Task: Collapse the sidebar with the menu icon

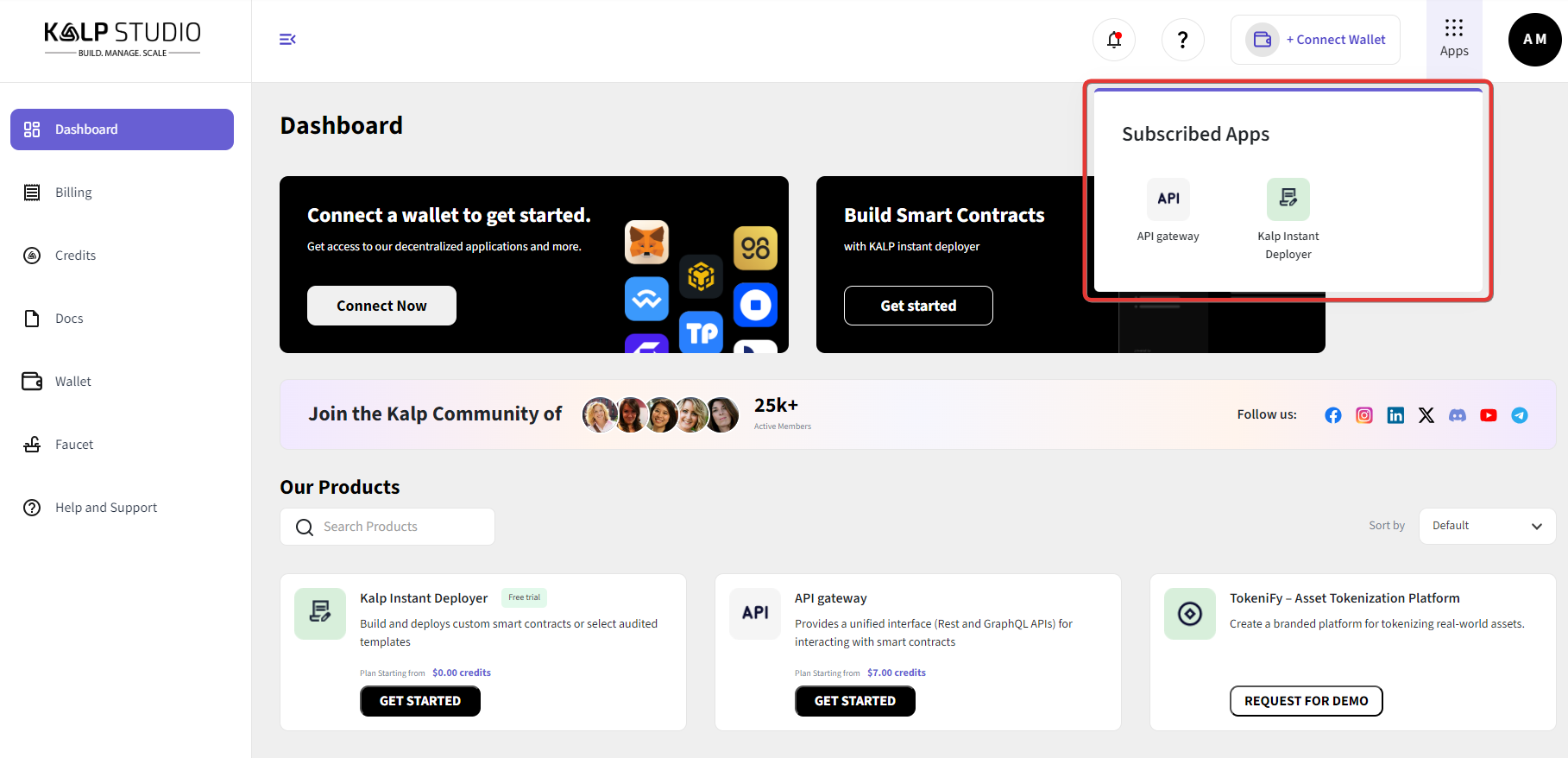Action: 287,40
